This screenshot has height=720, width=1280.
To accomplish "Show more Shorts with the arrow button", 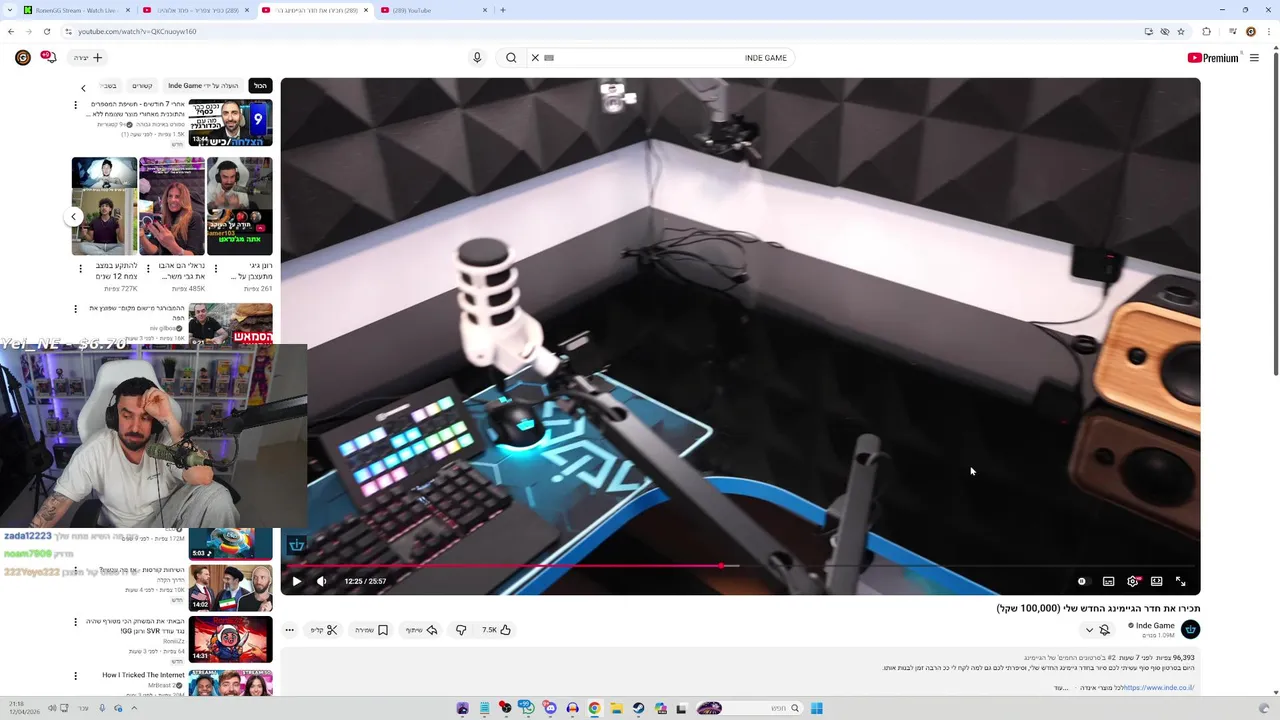I will [x=73, y=216].
